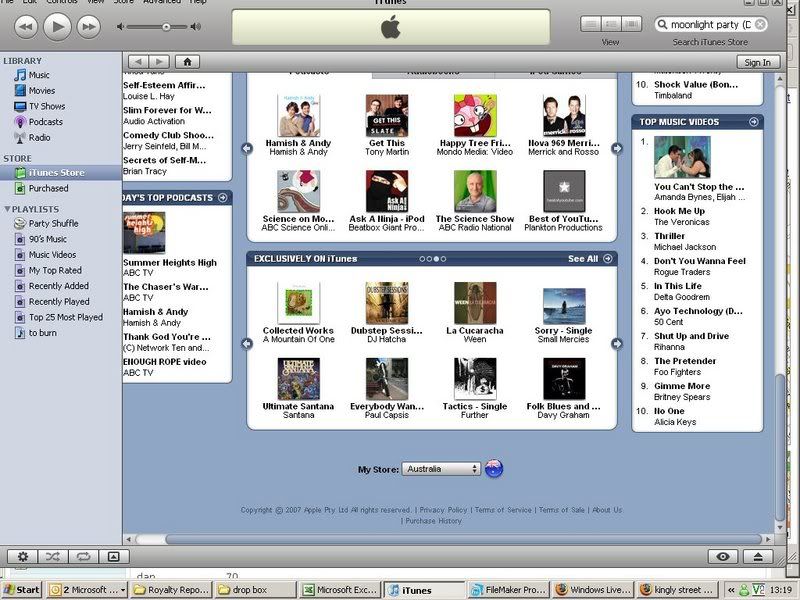Click the eye Browse button
This screenshot has height=600, width=800.
723,557
